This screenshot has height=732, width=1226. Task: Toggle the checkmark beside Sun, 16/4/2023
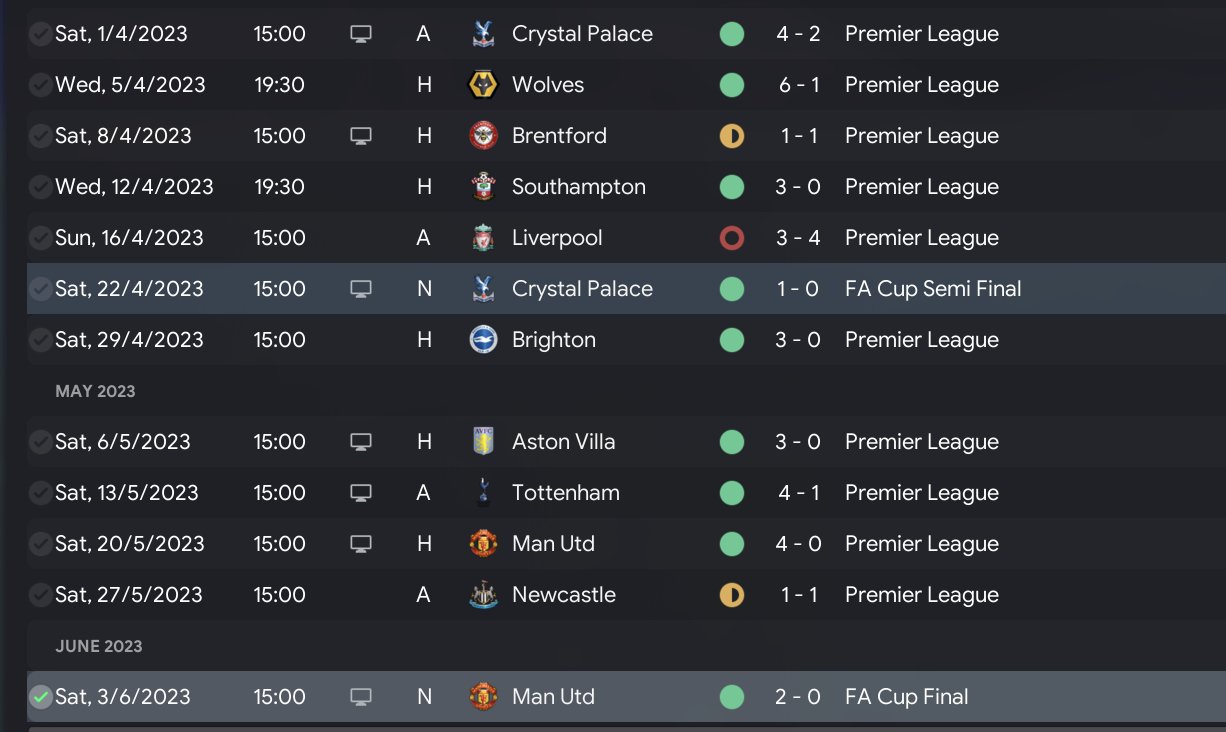click(40, 238)
